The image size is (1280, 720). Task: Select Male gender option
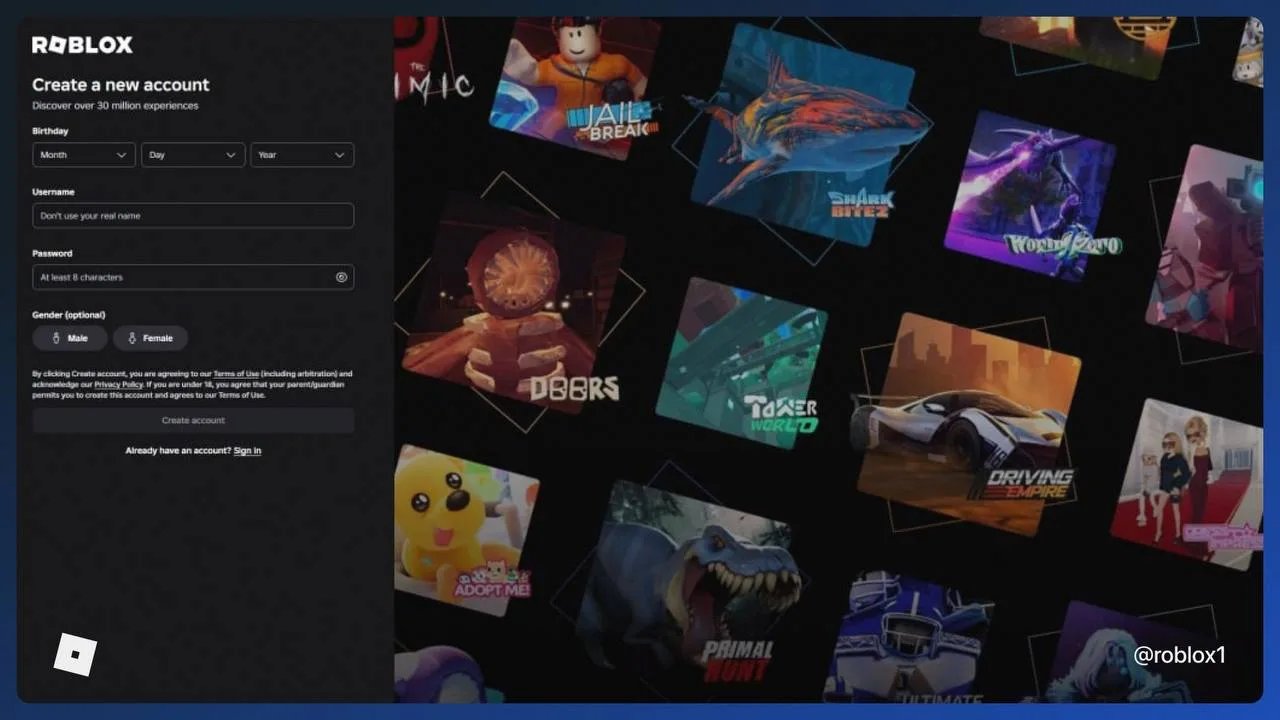[70, 338]
